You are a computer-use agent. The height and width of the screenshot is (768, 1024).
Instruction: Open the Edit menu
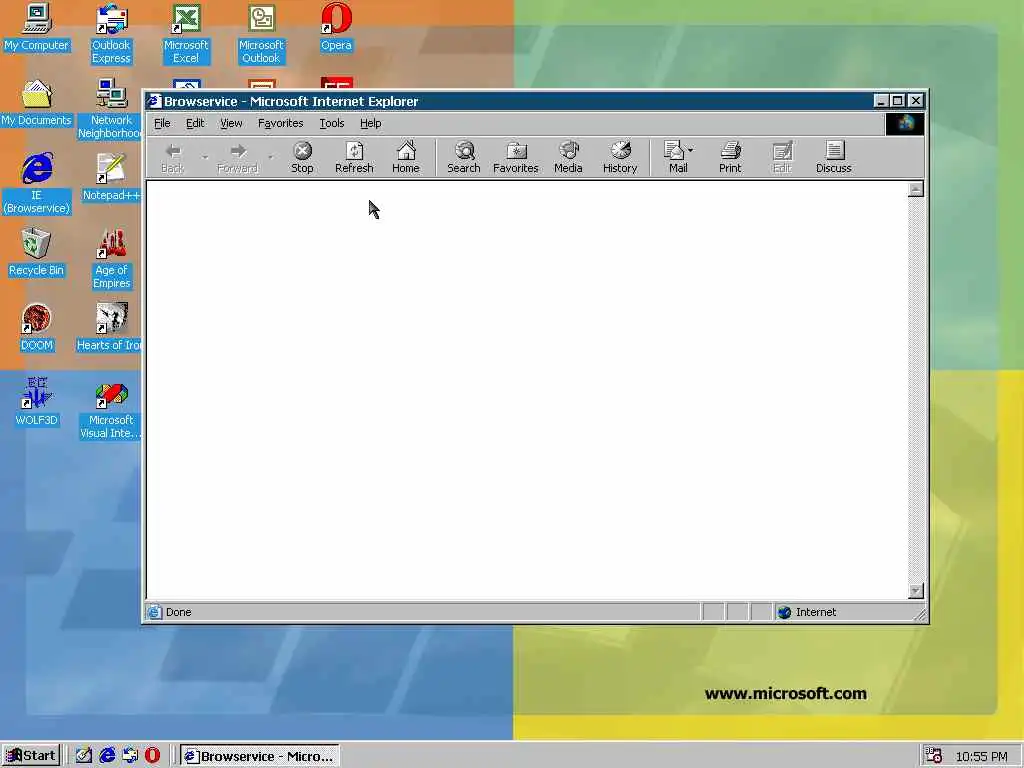[x=195, y=123]
